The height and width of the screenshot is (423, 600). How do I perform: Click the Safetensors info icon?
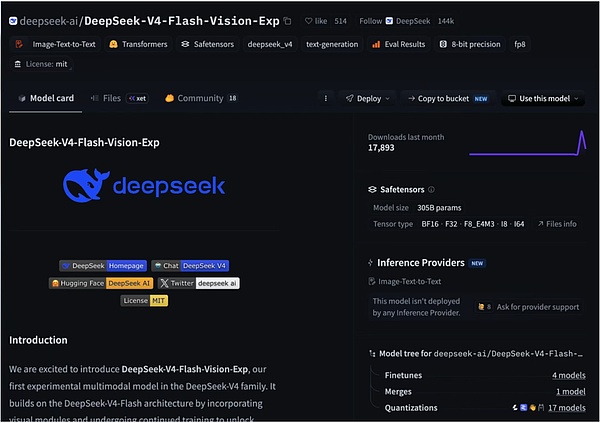tap(431, 189)
